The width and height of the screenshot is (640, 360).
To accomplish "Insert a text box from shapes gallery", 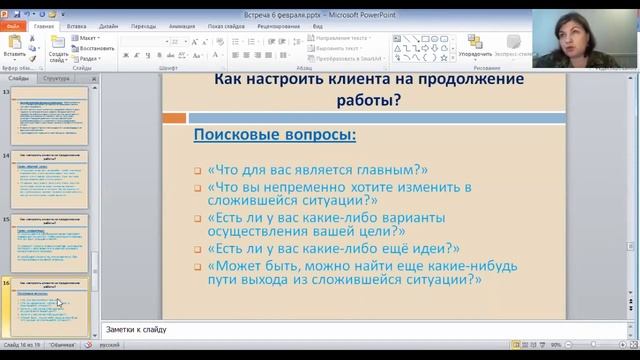I will 397,39.
